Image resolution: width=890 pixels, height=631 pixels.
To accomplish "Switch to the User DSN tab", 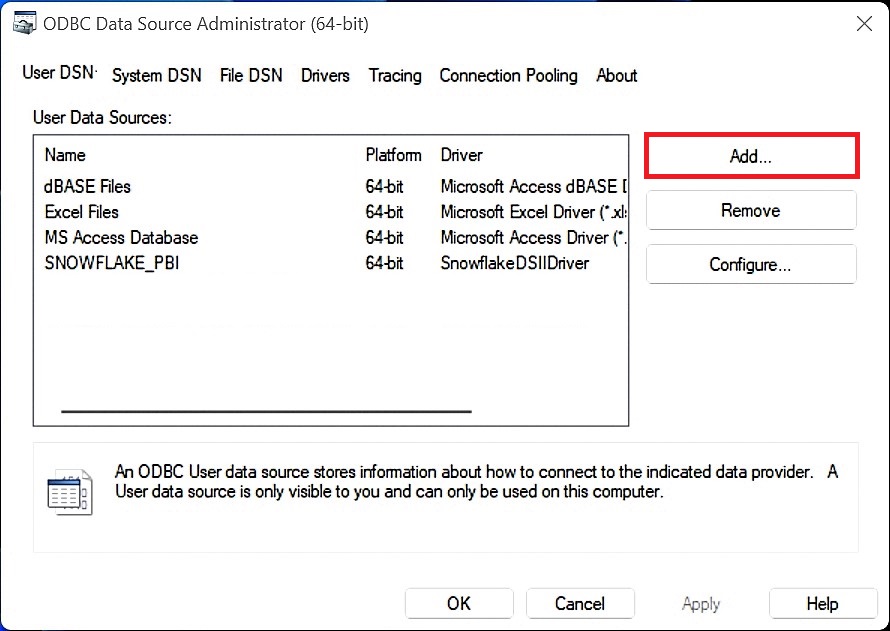I will (x=59, y=73).
